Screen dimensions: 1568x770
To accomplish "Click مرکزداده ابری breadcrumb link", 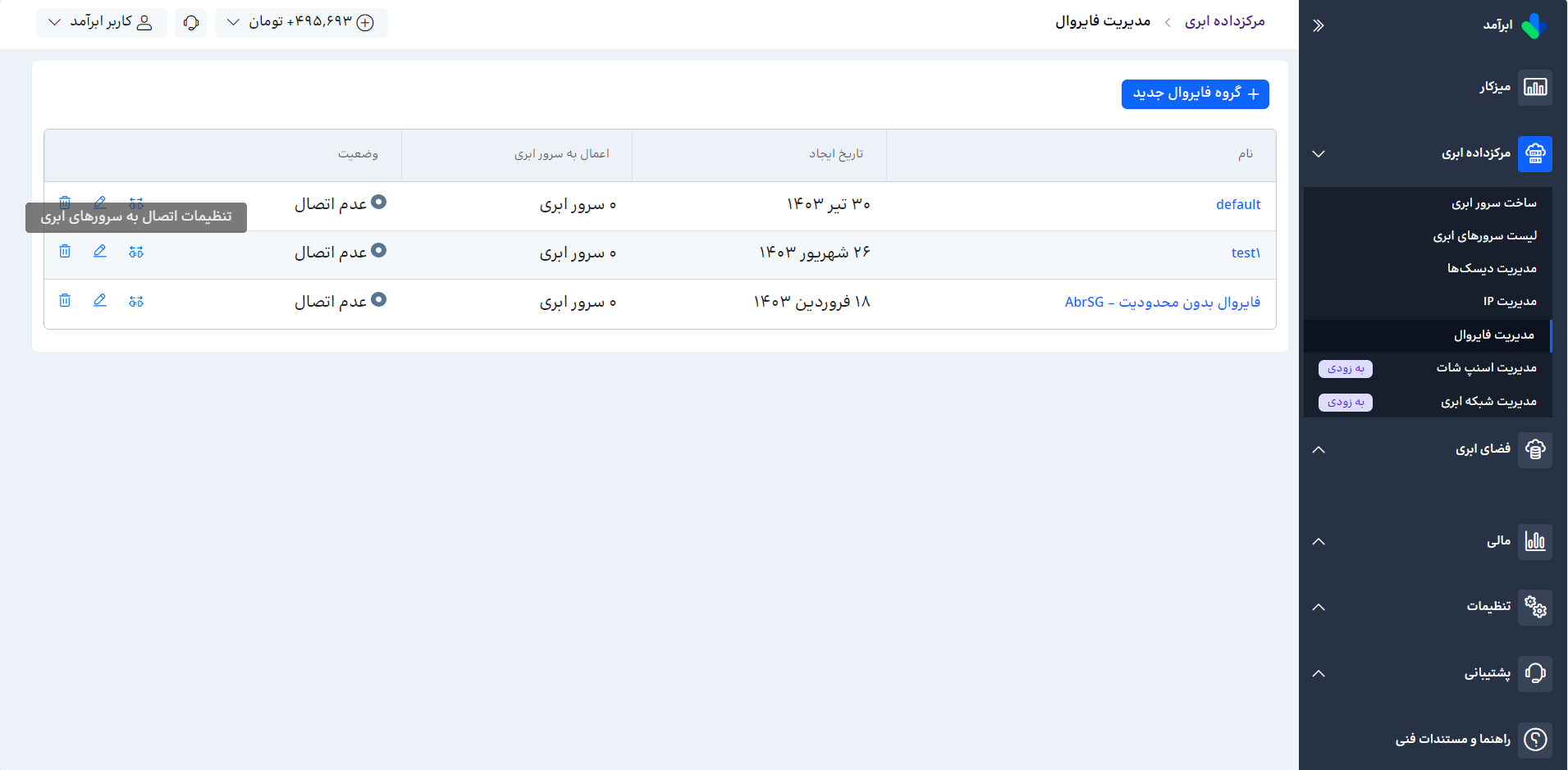I will [x=1224, y=22].
